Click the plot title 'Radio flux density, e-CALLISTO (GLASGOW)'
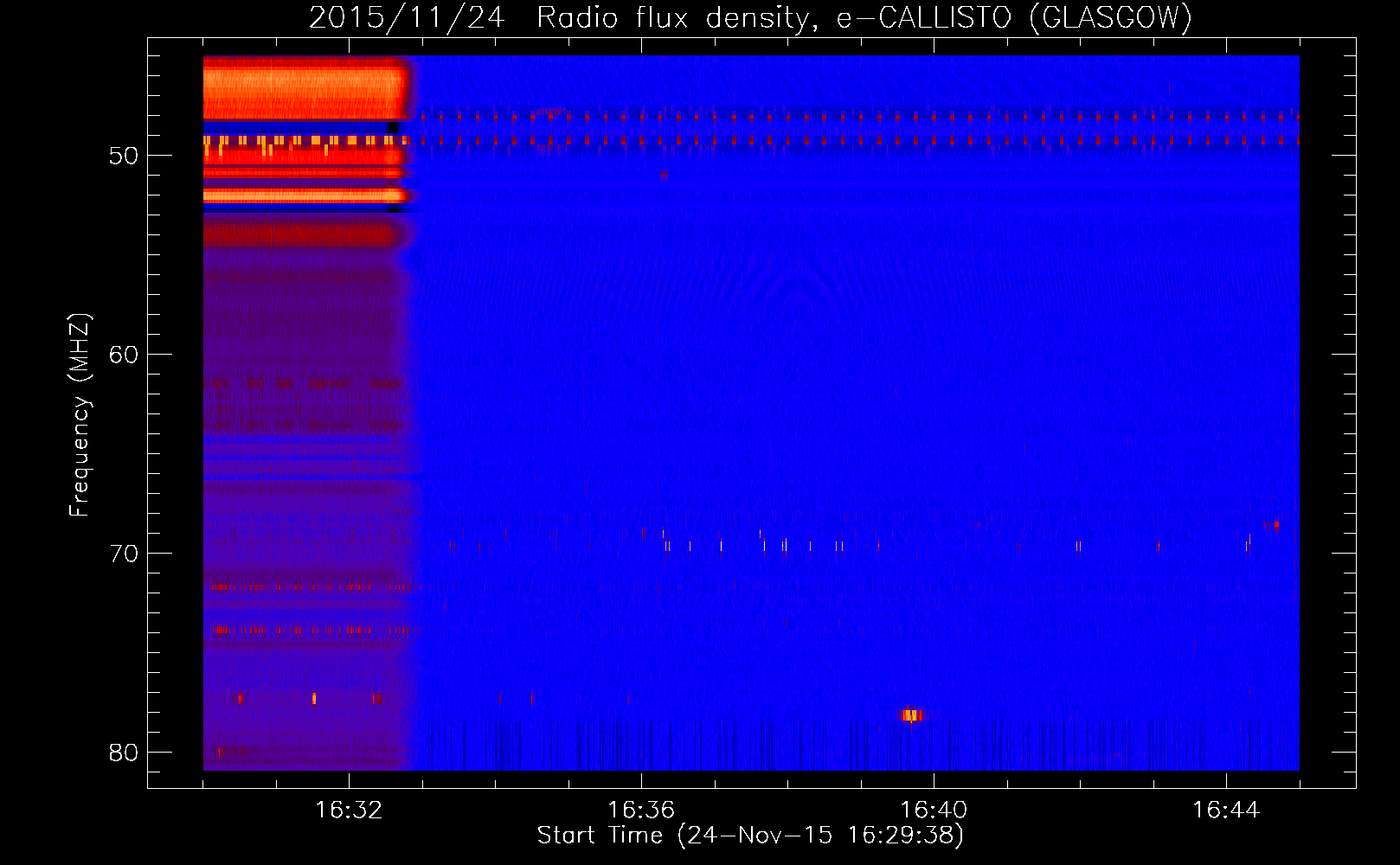The width and height of the screenshot is (1400, 865). coord(864,17)
